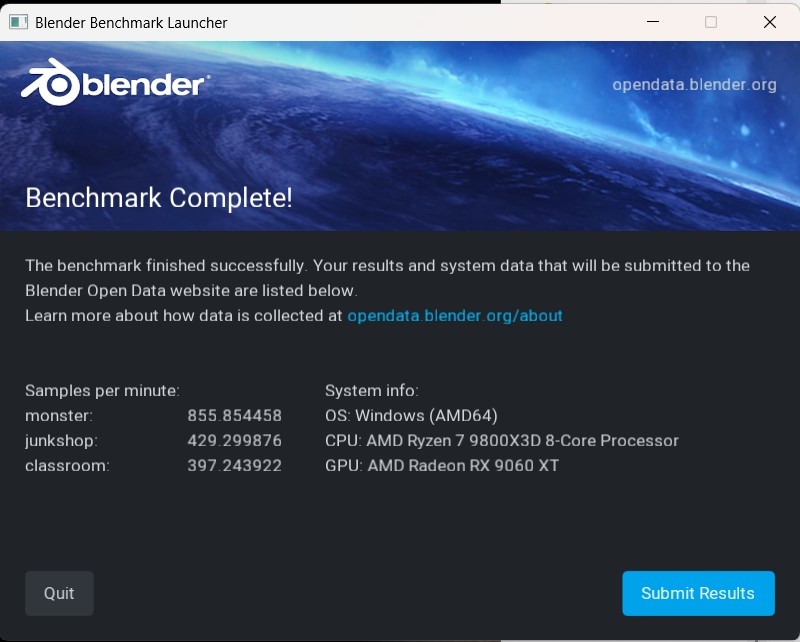Open the opendata.blender.org/about hyperlink
Image resolution: width=800 pixels, height=642 pixels.
[x=455, y=315]
